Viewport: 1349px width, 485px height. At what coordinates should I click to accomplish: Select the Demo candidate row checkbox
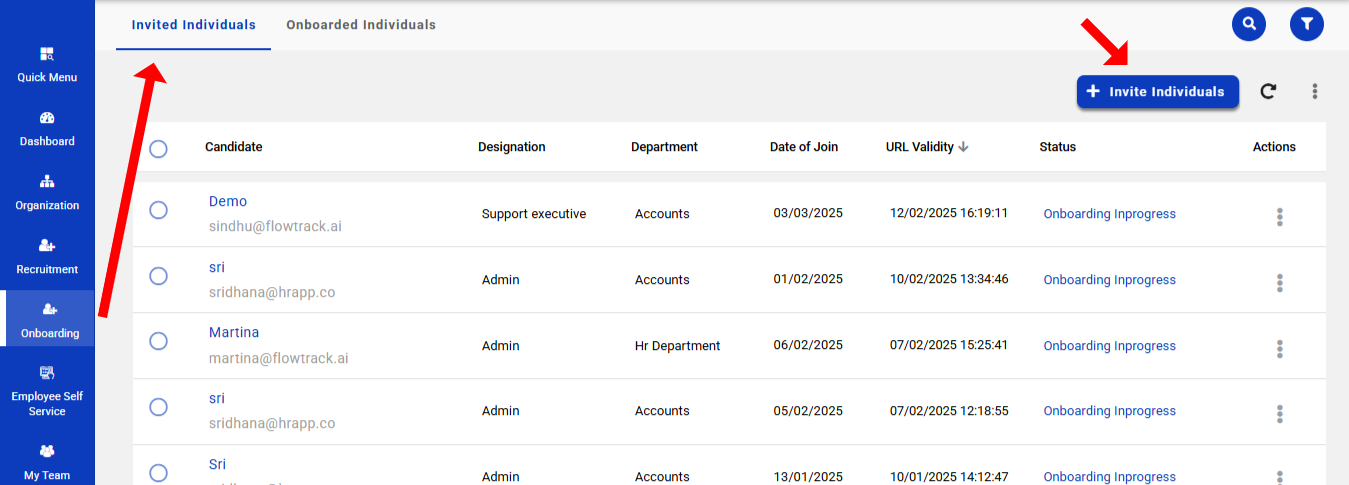click(158, 210)
